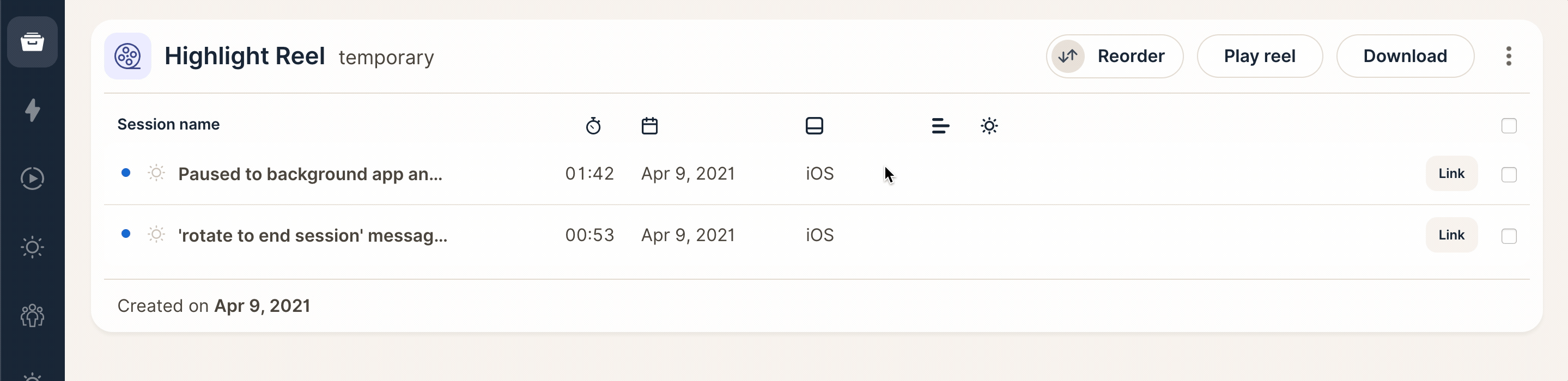Click the Highlight Reel film icon
This screenshot has height=381, width=1568.
128,57
